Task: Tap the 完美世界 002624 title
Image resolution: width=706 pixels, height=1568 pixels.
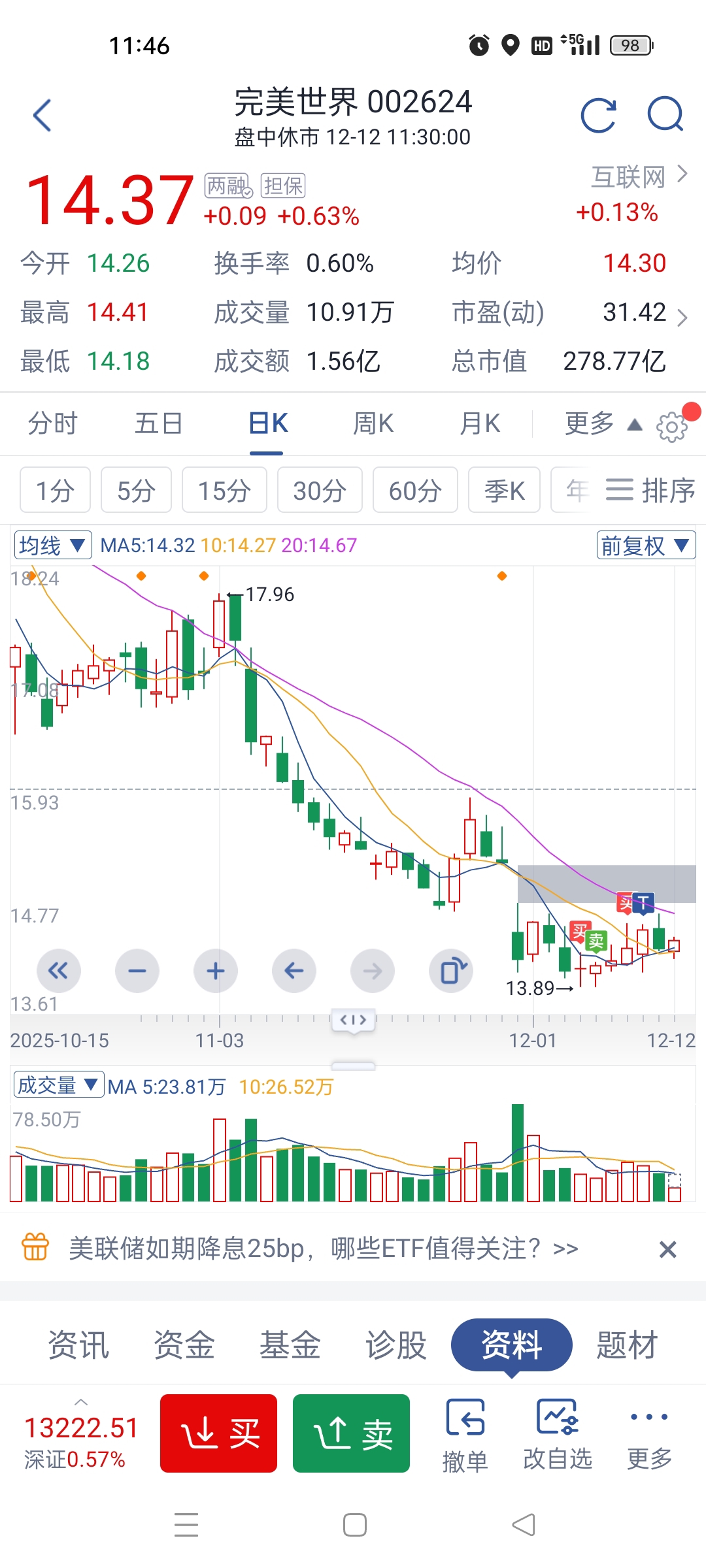Action: point(353,102)
